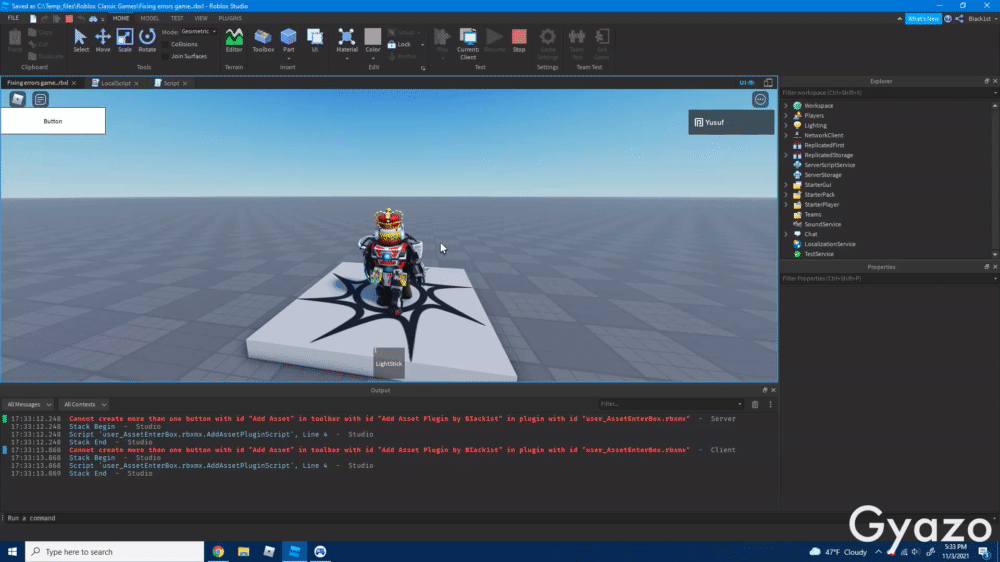Open the top bar help icon
Image resolution: width=1000 pixels, height=562 pixels.
coord(948,19)
